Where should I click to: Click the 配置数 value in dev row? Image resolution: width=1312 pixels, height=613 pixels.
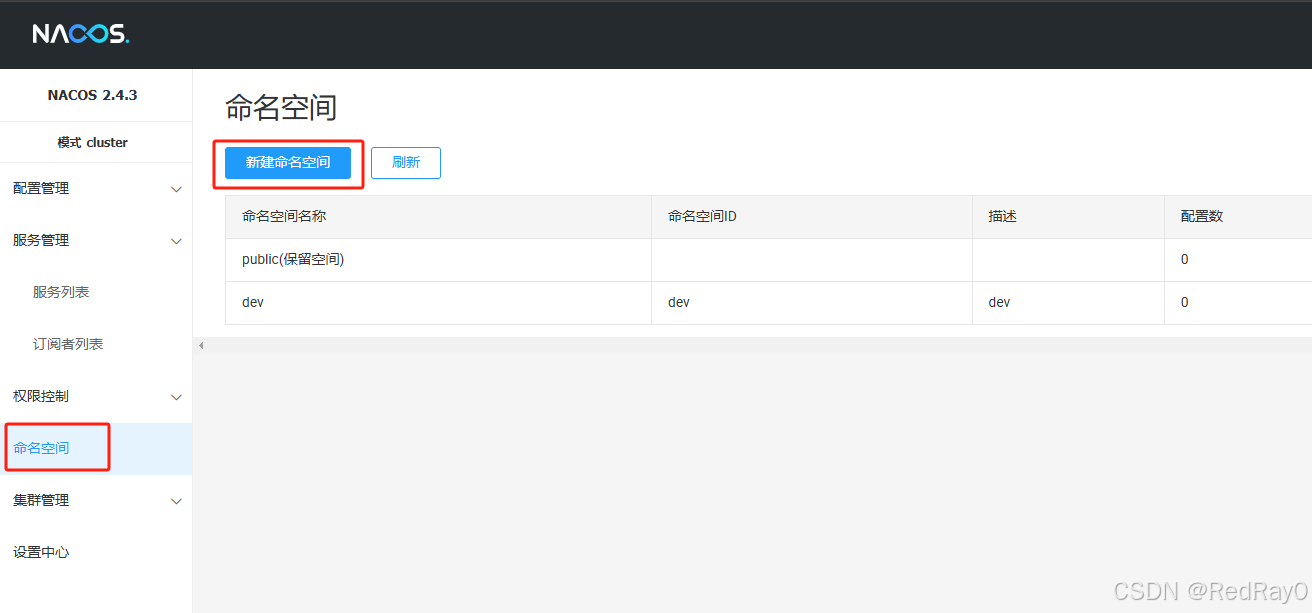point(1185,303)
